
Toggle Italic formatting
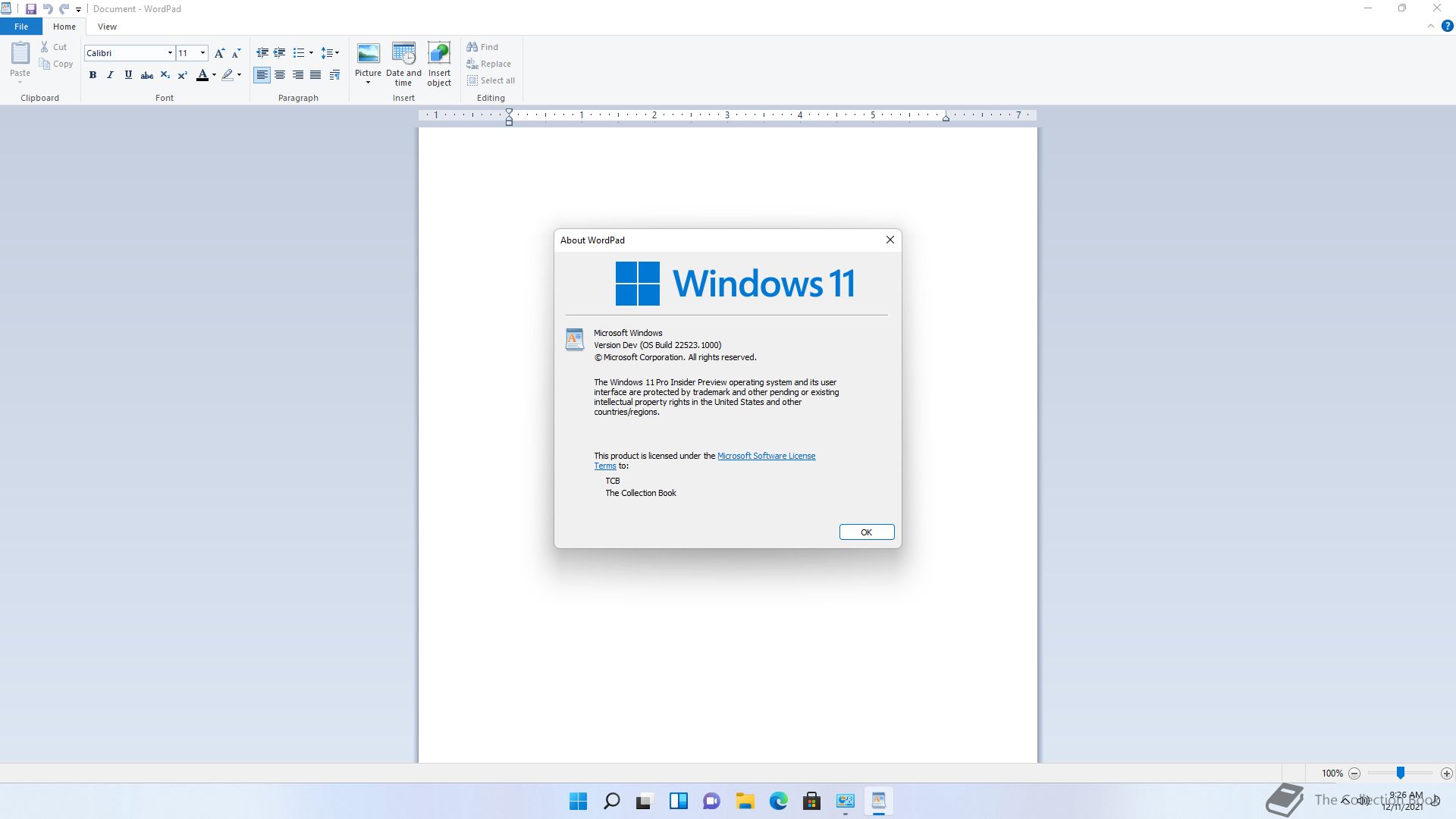(x=110, y=75)
